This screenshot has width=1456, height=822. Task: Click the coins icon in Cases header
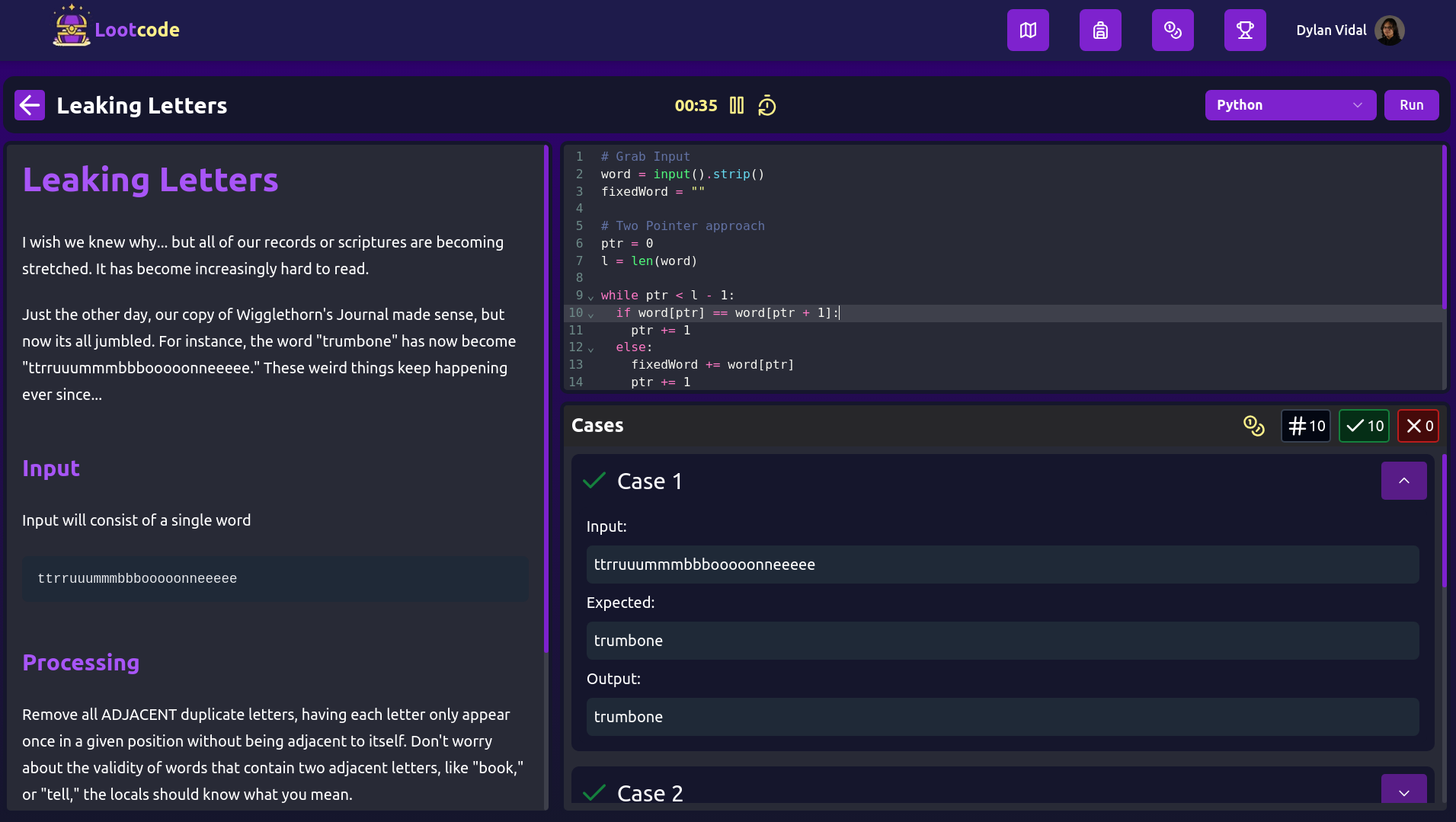(x=1253, y=426)
